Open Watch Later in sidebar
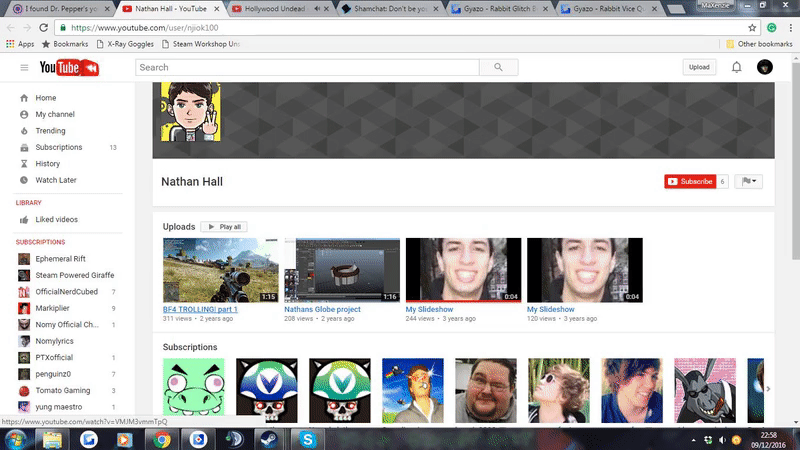The width and height of the screenshot is (800, 450). pos(56,180)
